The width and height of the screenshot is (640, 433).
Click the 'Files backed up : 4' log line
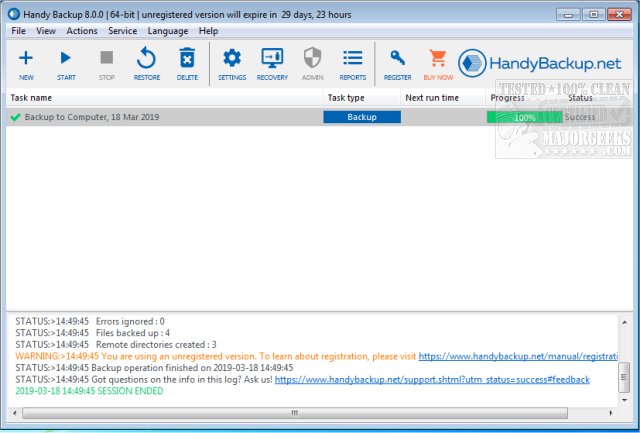(93, 333)
